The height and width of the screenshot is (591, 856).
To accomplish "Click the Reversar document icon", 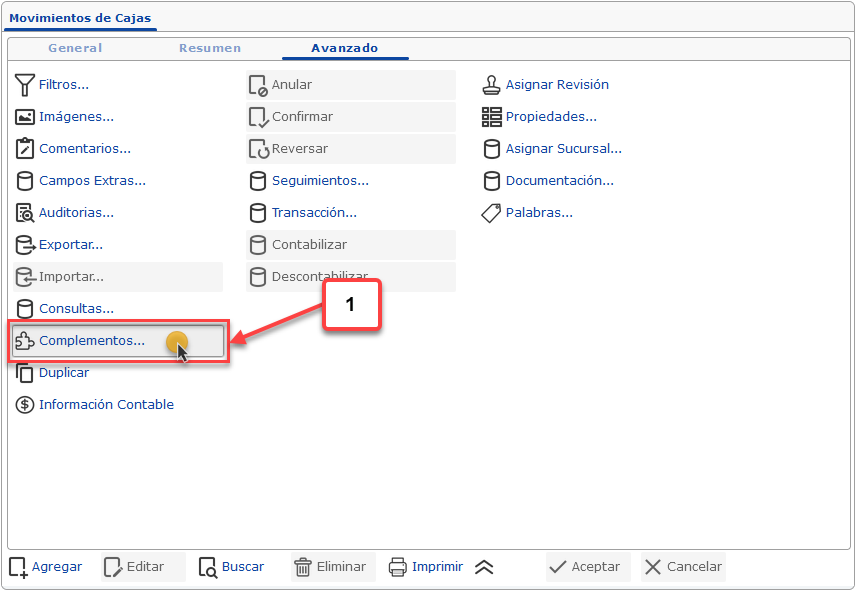I will point(259,149).
